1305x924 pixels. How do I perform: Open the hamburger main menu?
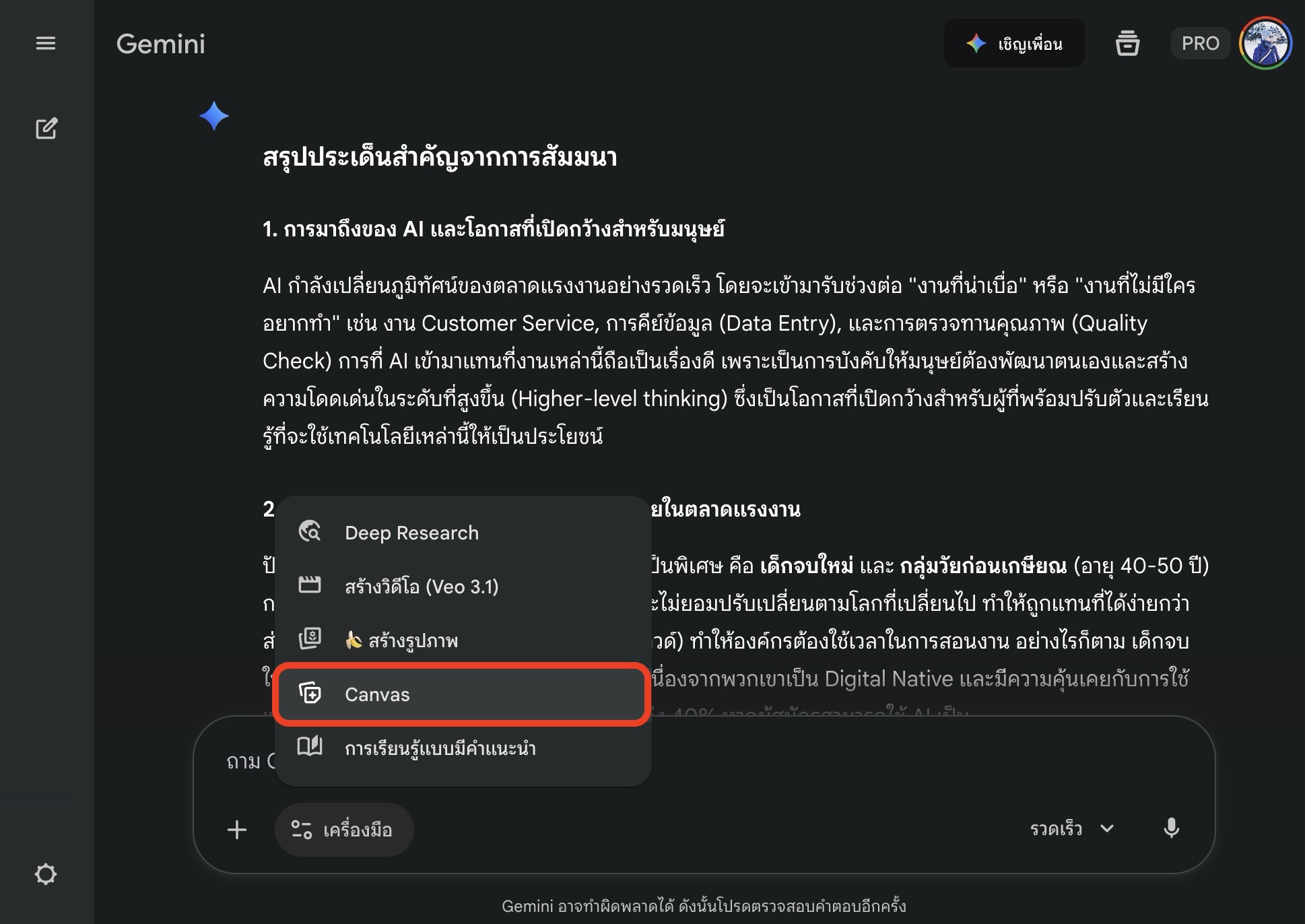(46, 44)
